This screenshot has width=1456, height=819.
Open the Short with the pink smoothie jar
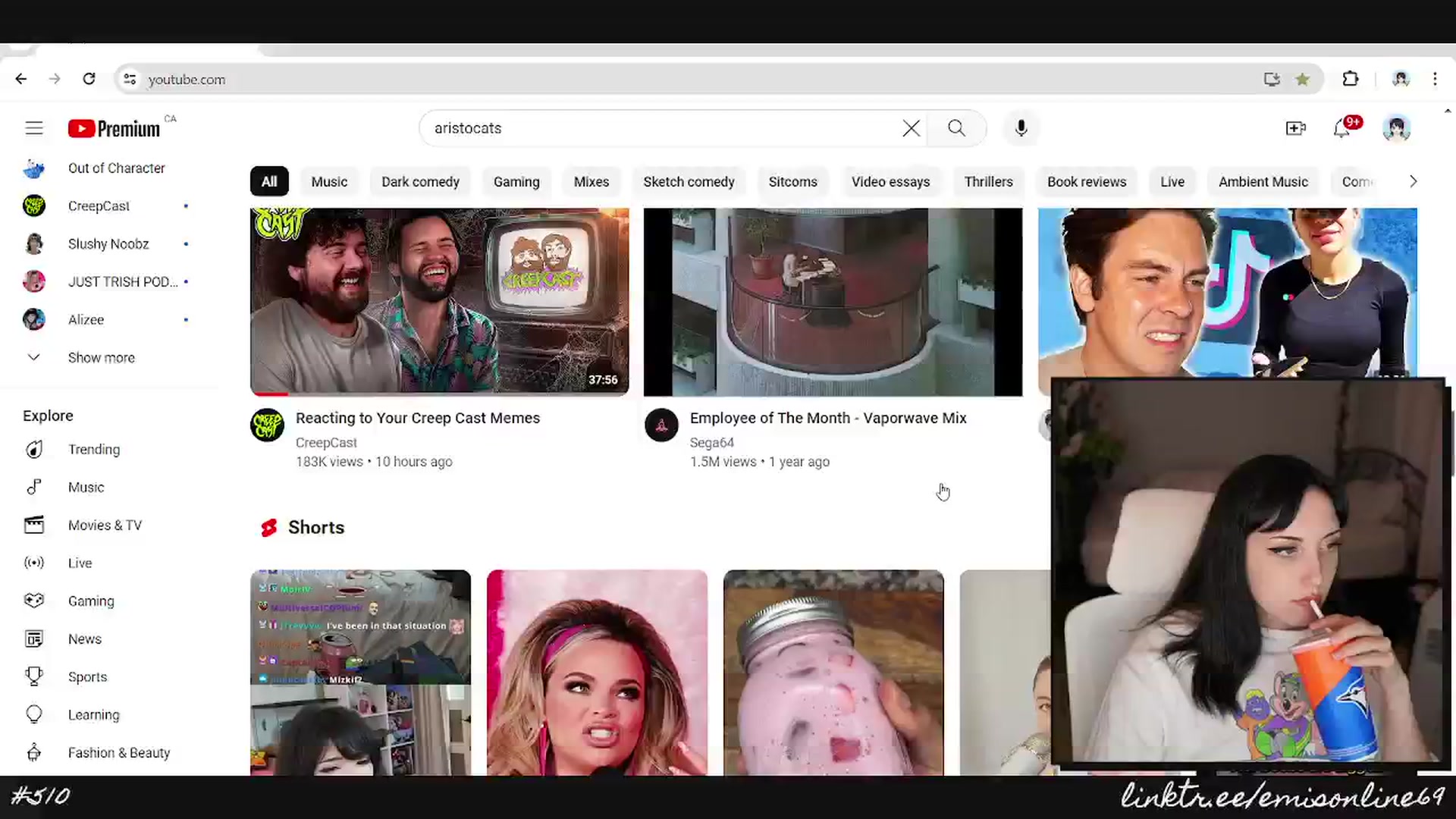coord(833,673)
